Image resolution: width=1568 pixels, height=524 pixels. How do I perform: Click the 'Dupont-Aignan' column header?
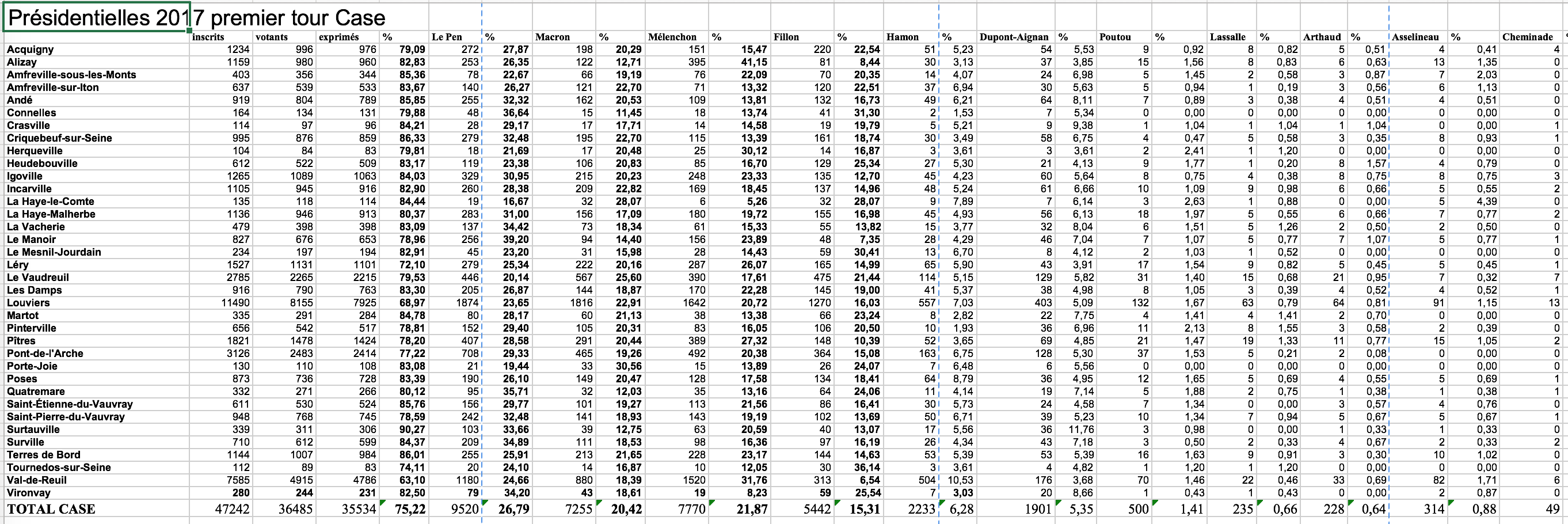pos(1014,37)
